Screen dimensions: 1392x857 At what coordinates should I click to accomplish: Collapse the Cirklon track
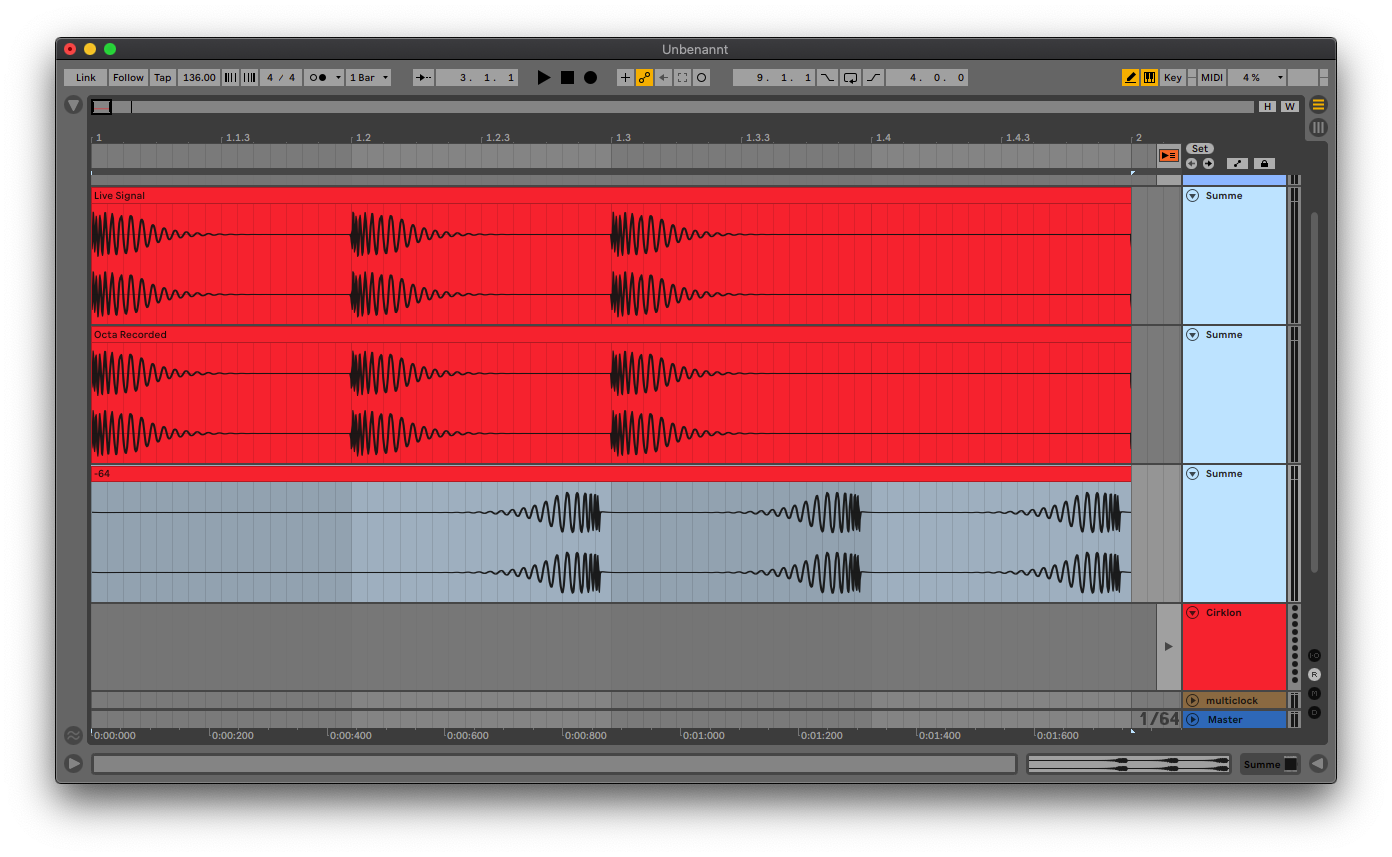(1193, 613)
